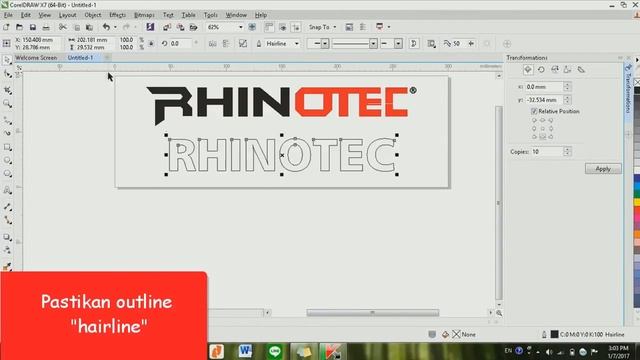
Task: Click the New document icon
Action: click(x=6, y=27)
